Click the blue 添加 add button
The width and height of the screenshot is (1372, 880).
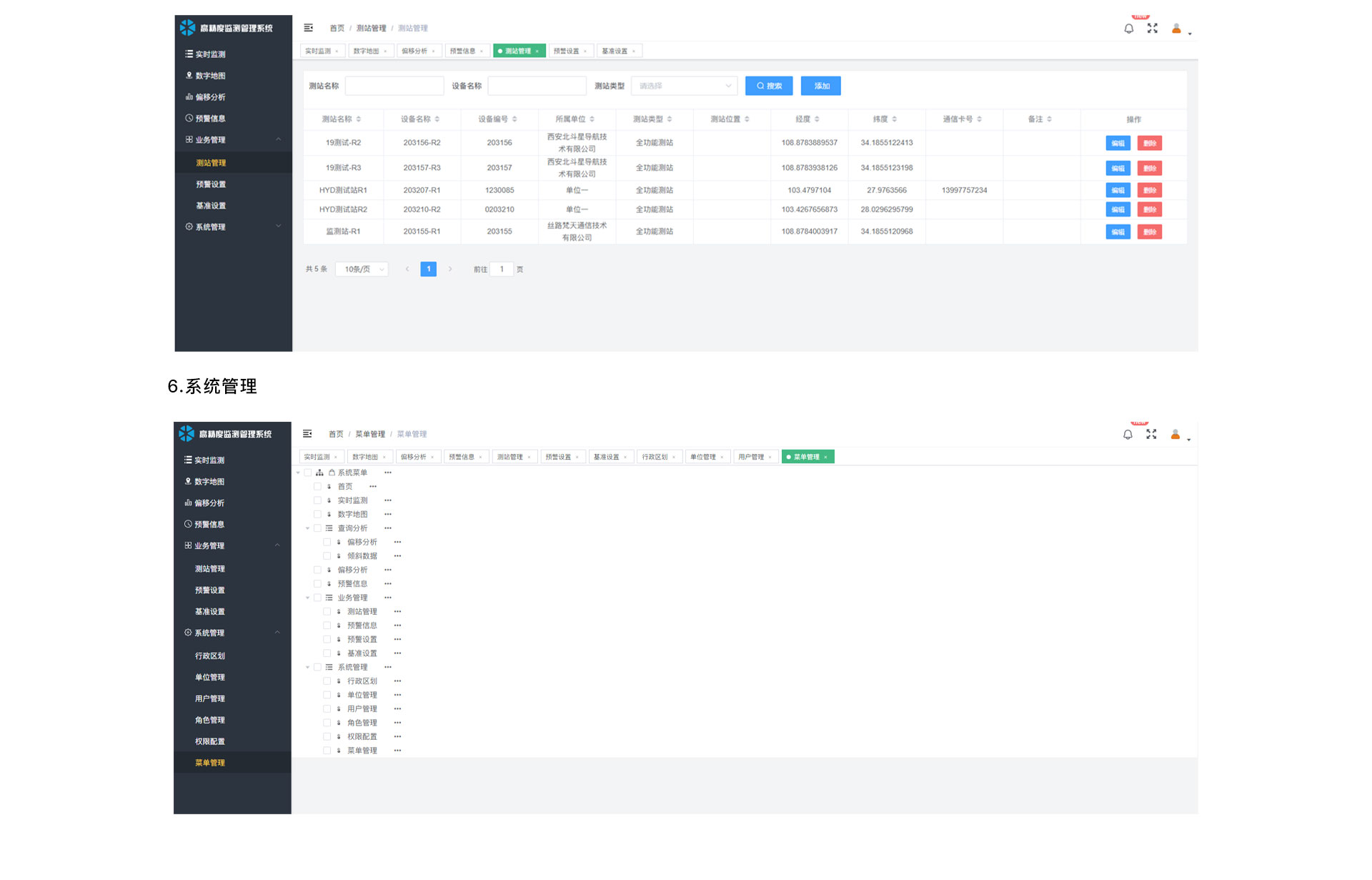click(820, 86)
